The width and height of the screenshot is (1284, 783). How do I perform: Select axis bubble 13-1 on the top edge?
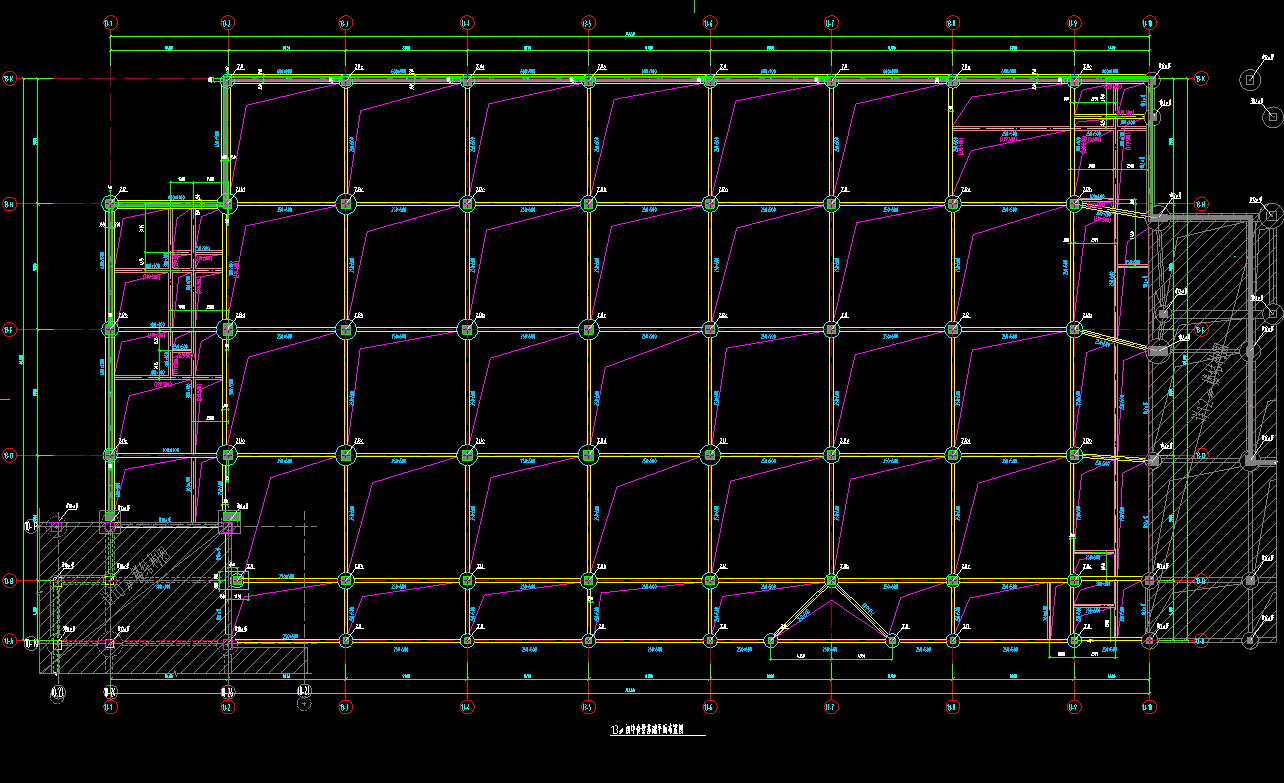pyautogui.click(x=110, y=22)
